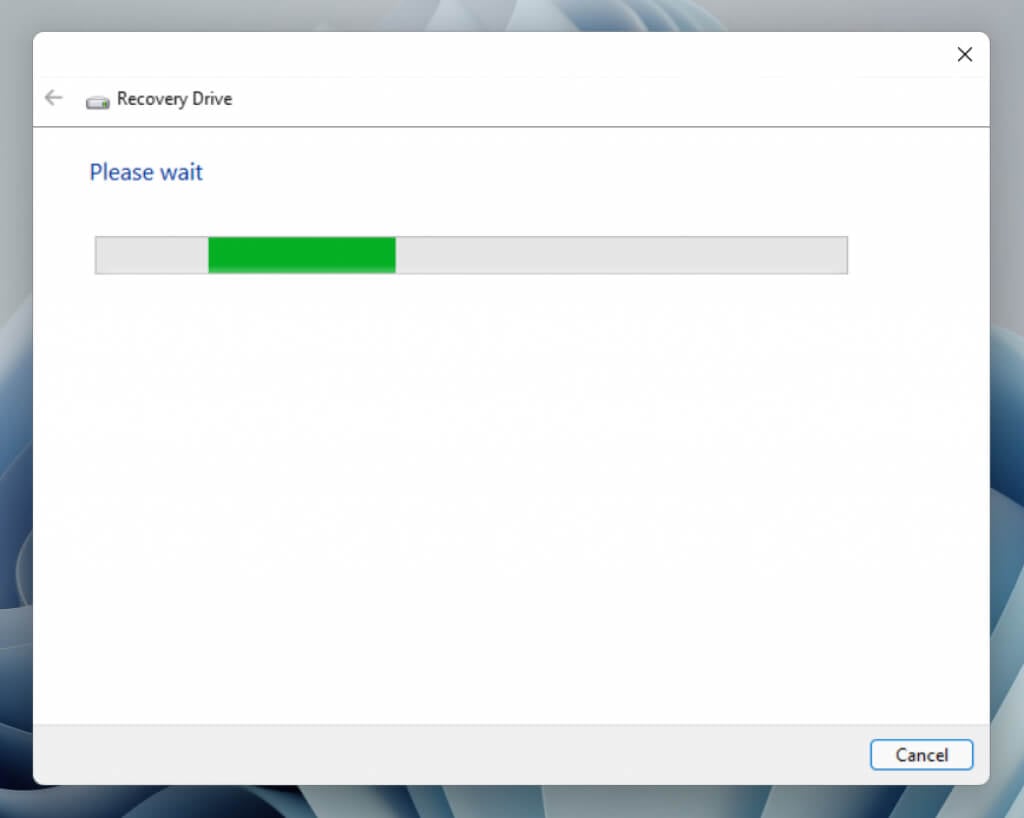Click the Recovery Drive disk icon
Image resolution: width=1024 pixels, height=818 pixels.
pyautogui.click(x=97, y=102)
